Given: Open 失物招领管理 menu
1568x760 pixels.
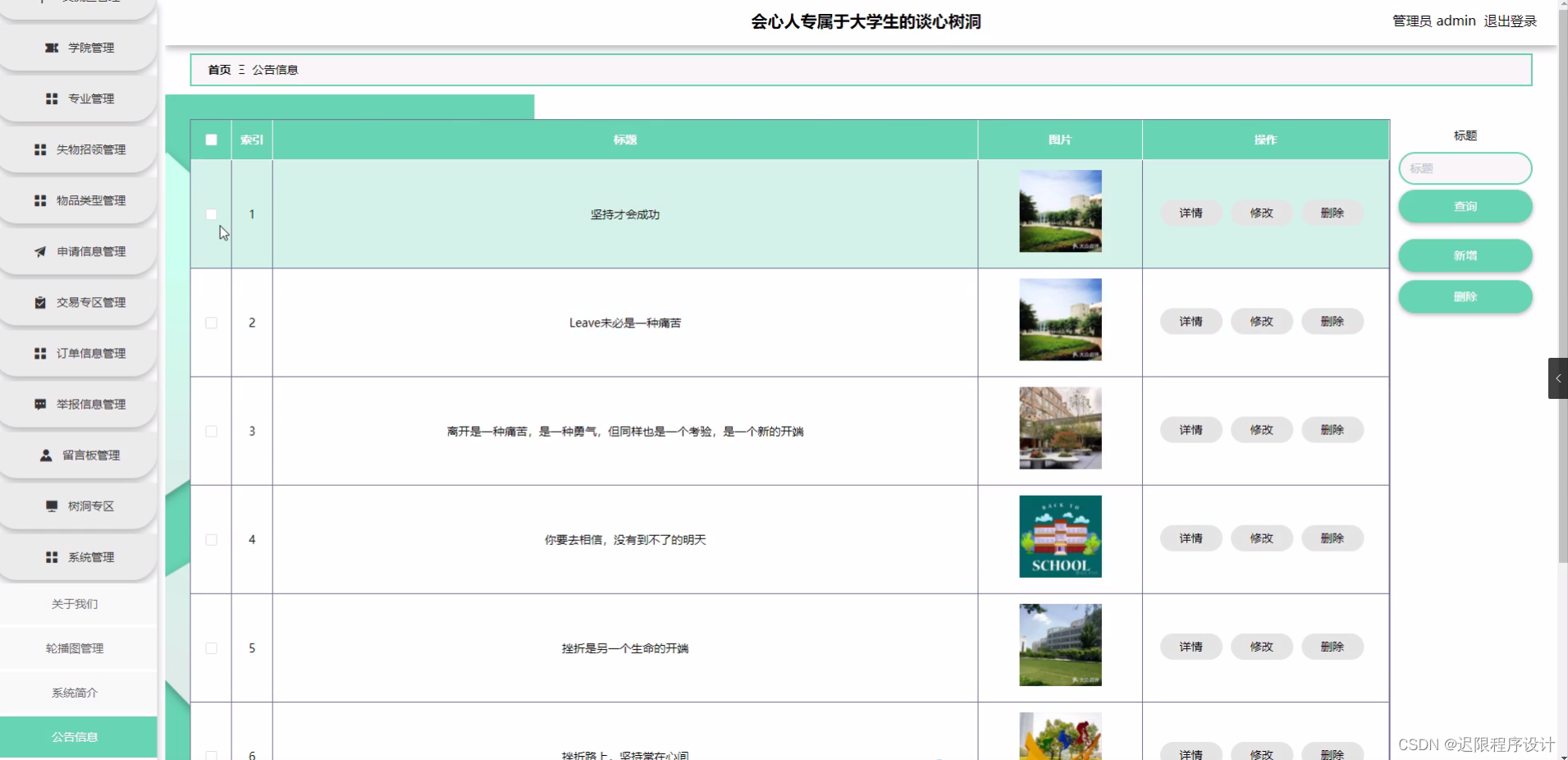Looking at the screenshot, I should (79, 149).
